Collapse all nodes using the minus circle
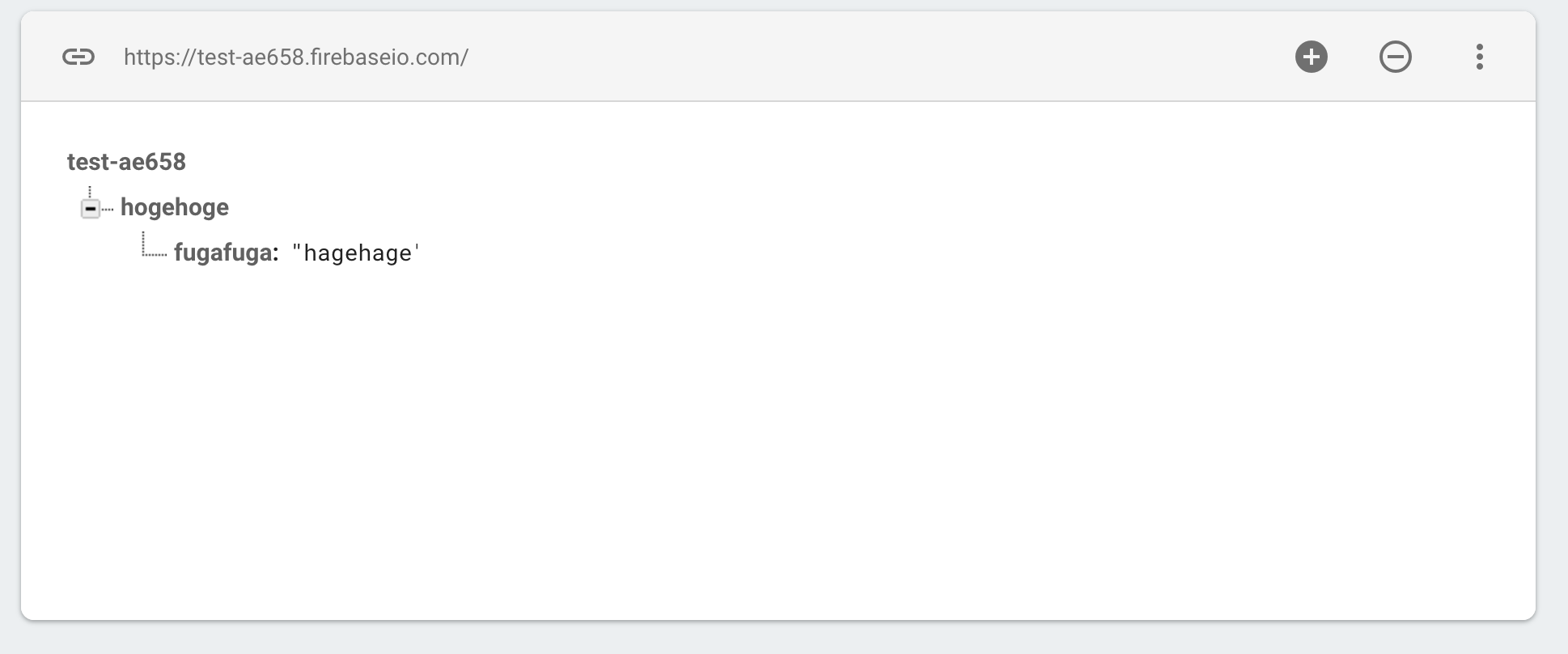 (1396, 57)
